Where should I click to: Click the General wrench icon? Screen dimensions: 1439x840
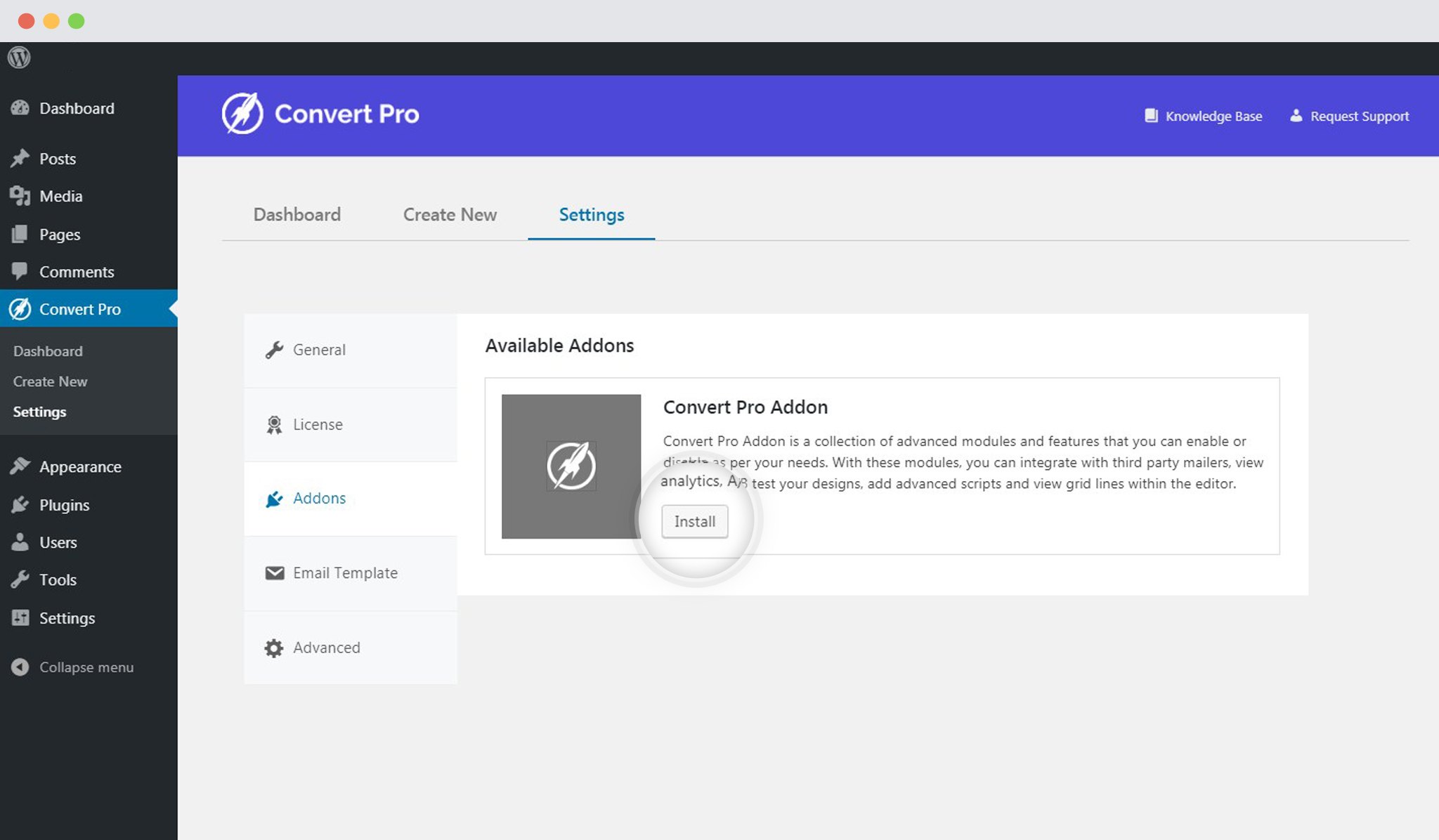click(274, 350)
